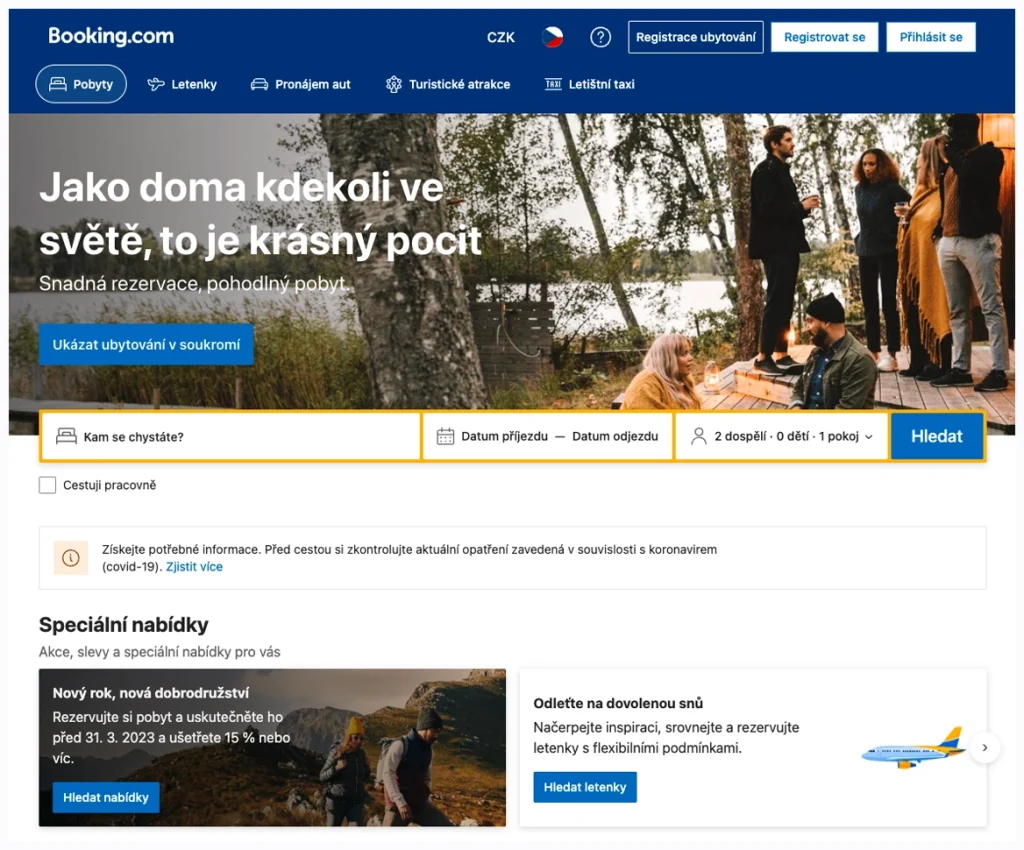
Task: Focus the Kam se chystáte destination field
Action: (x=231, y=436)
